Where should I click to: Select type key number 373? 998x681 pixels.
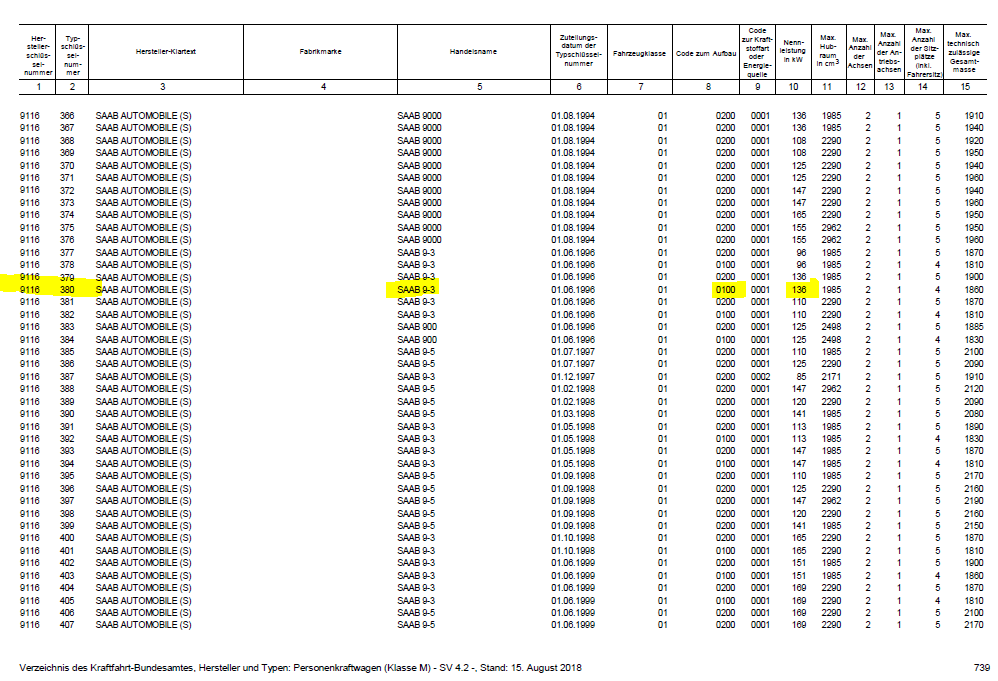tap(67, 202)
